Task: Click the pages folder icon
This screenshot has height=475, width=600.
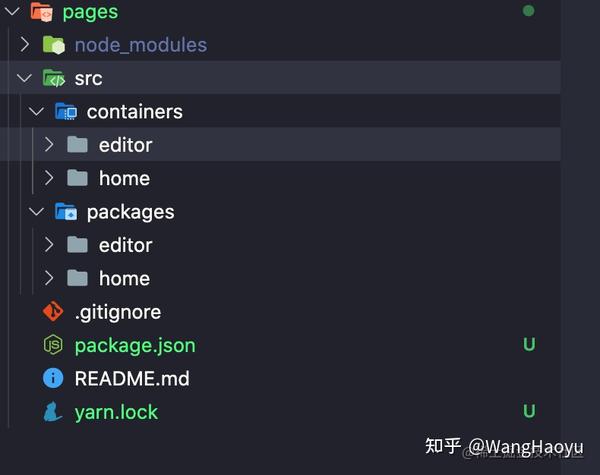Action: [x=41, y=11]
